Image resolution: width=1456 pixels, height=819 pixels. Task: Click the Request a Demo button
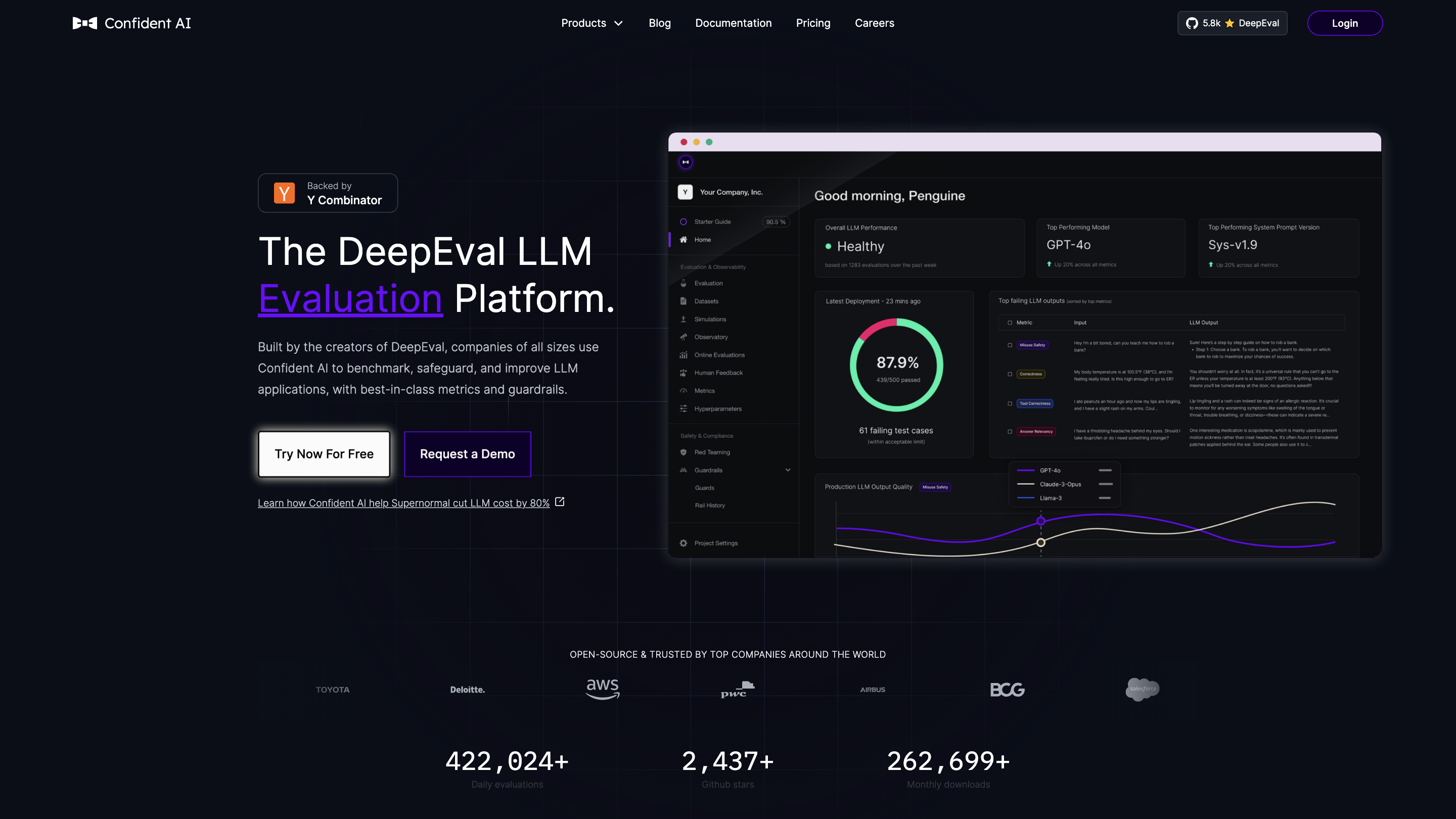467,454
